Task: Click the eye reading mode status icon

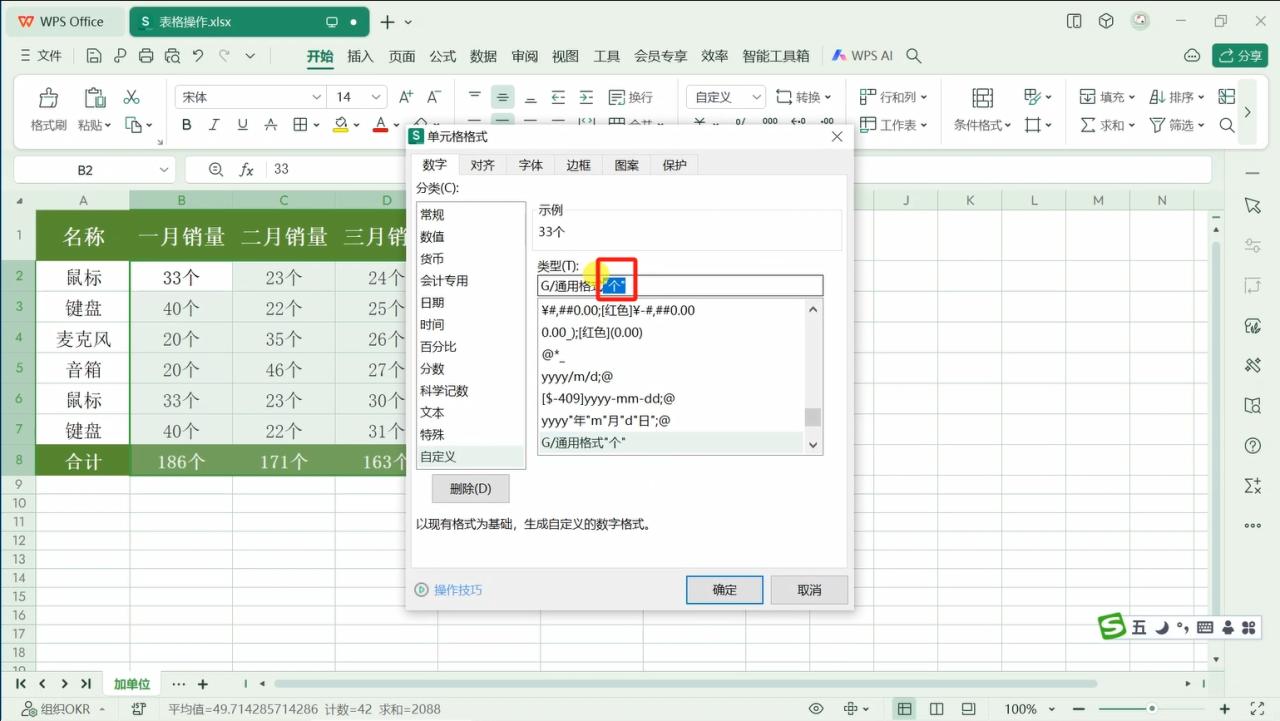Action: tap(816, 709)
